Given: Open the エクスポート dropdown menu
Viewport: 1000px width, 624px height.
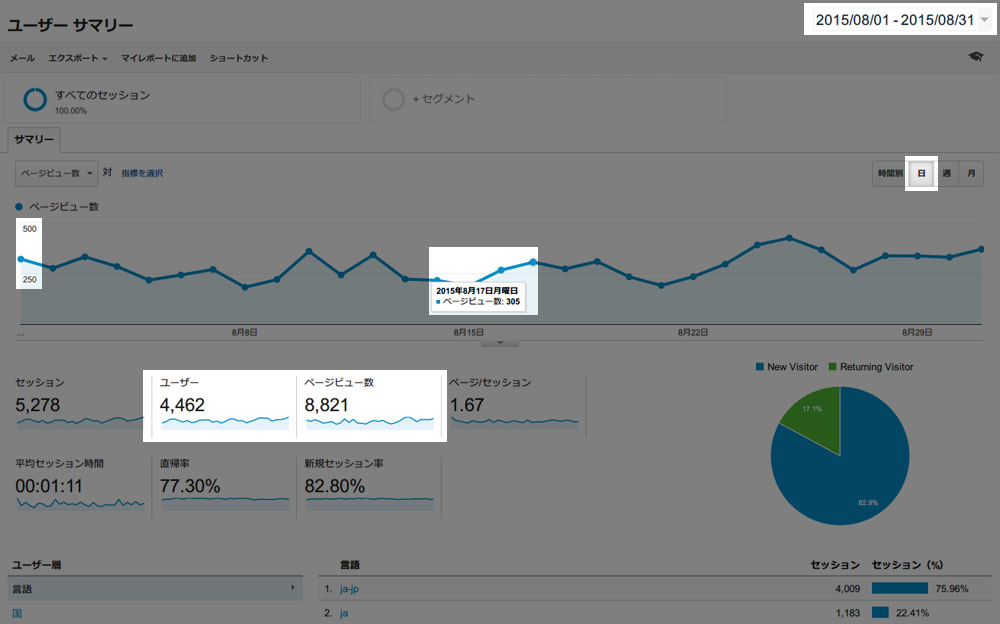Looking at the screenshot, I should [78, 58].
